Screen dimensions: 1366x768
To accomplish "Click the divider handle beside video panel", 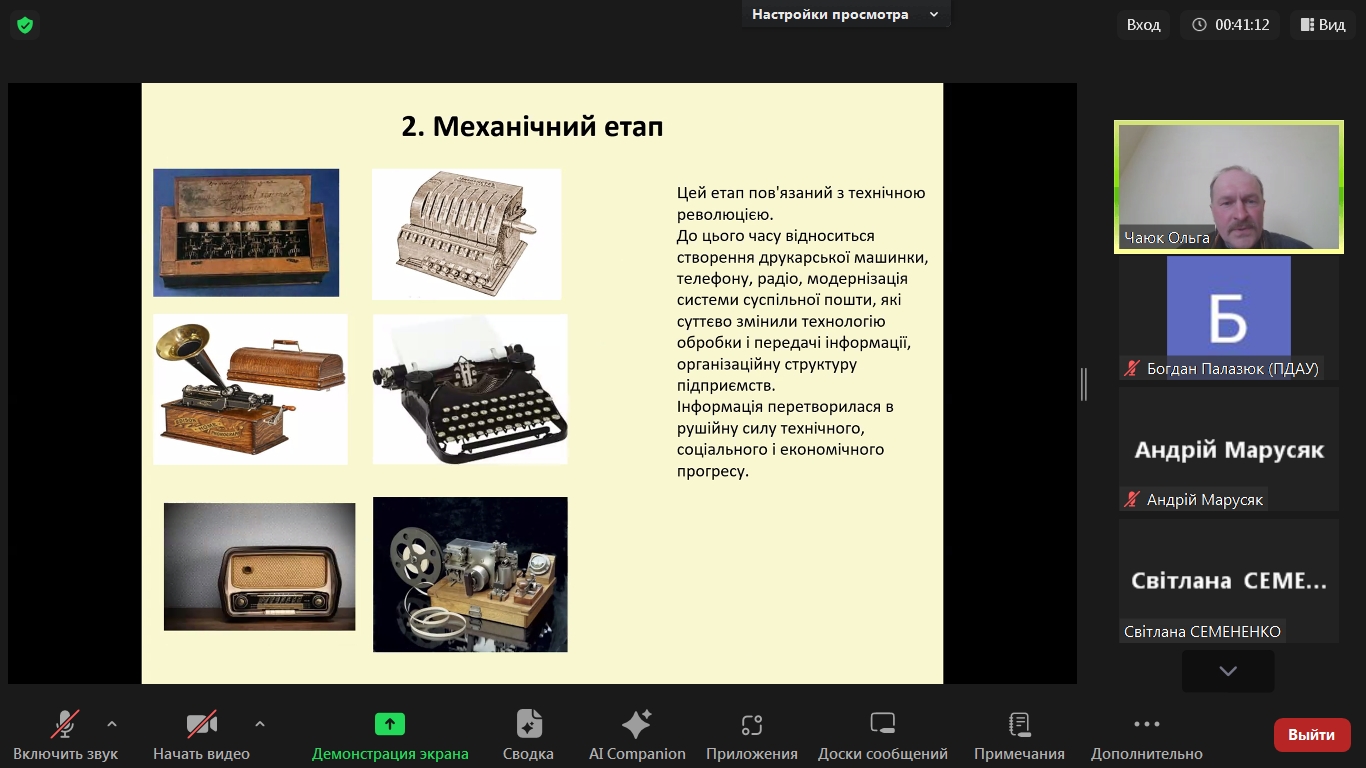I will [1084, 384].
